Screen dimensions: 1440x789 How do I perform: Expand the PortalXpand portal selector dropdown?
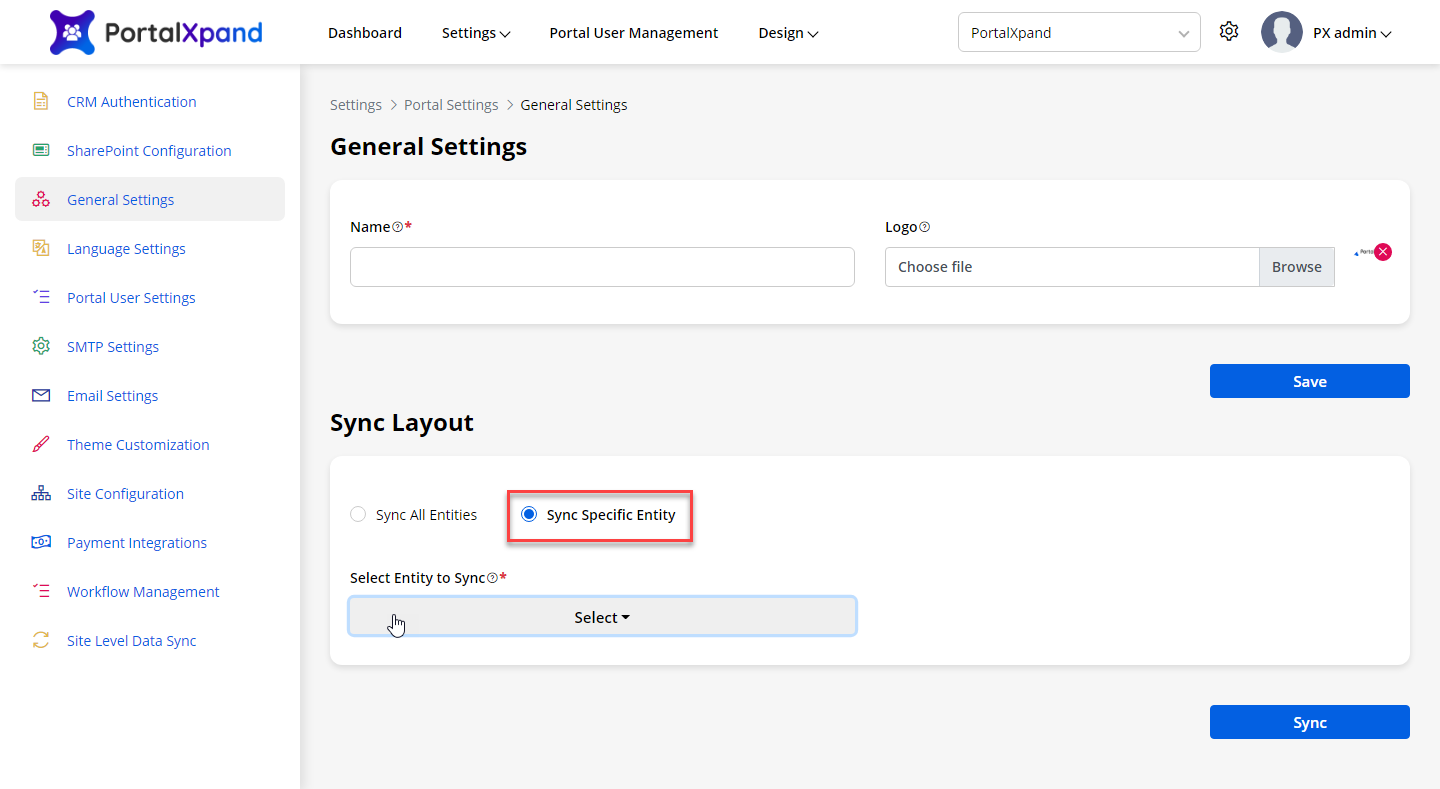coord(1078,33)
